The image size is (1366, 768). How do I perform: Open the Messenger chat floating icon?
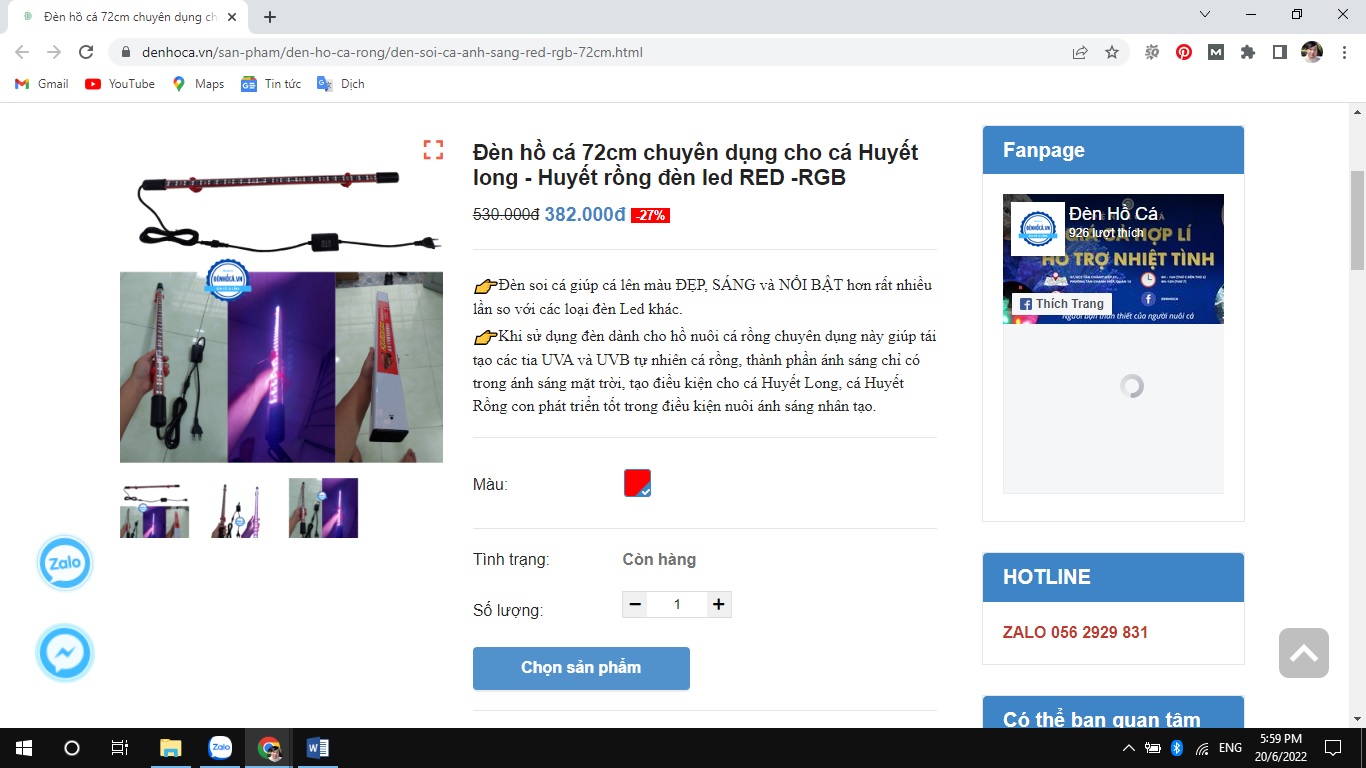[x=65, y=654]
